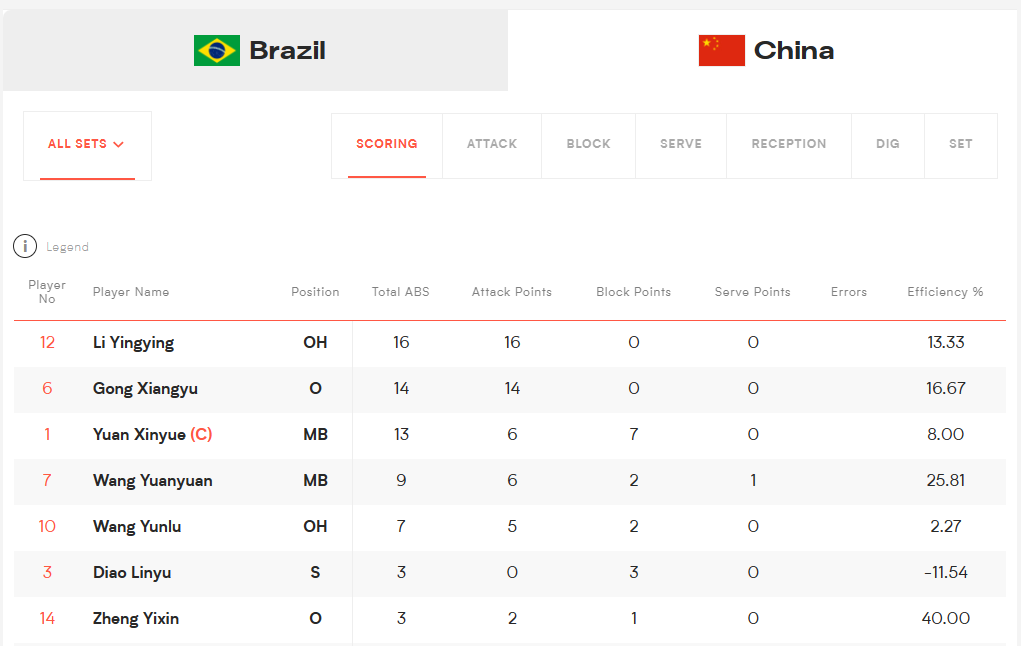Viewport: 1021px width, 646px height.
Task: Sort by Total ABS column header
Action: click(x=400, y=292)
